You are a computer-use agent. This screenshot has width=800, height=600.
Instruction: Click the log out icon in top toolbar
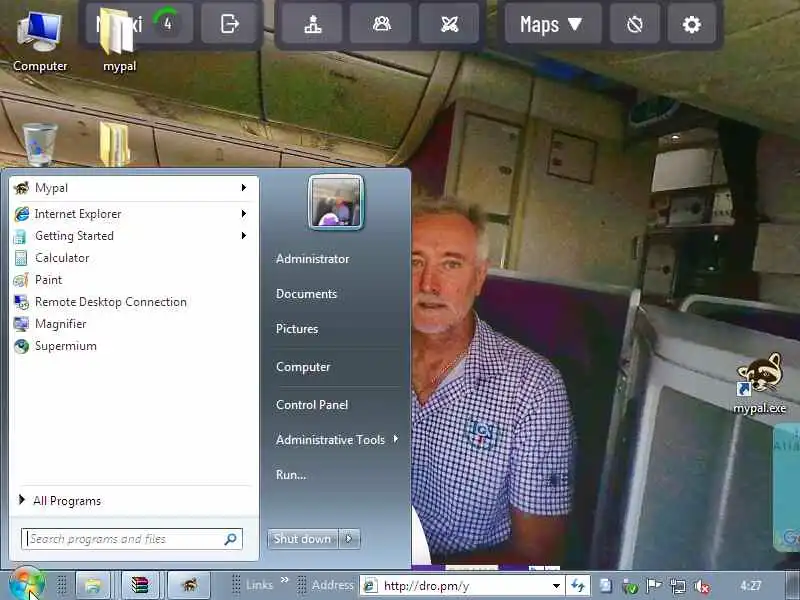tap(229, 24)
